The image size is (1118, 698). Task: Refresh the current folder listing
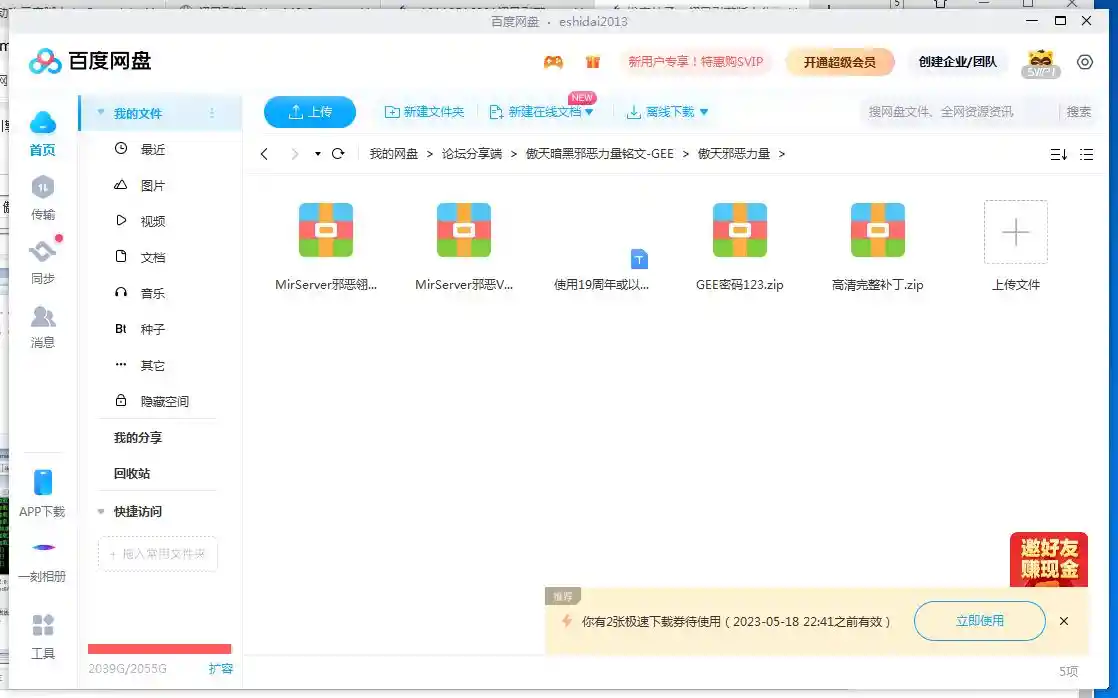point(338,154)
